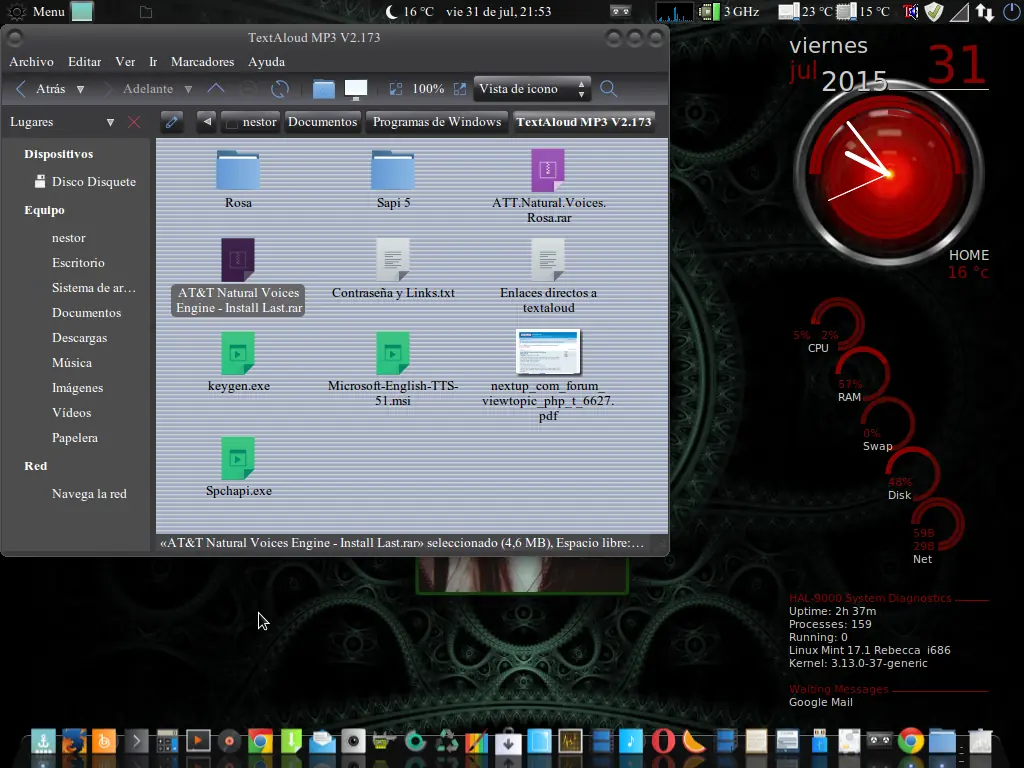The height and width of the screenshot is (768, 1024).
Task: Open the Ver menu
Action: [x=125, y=62]
